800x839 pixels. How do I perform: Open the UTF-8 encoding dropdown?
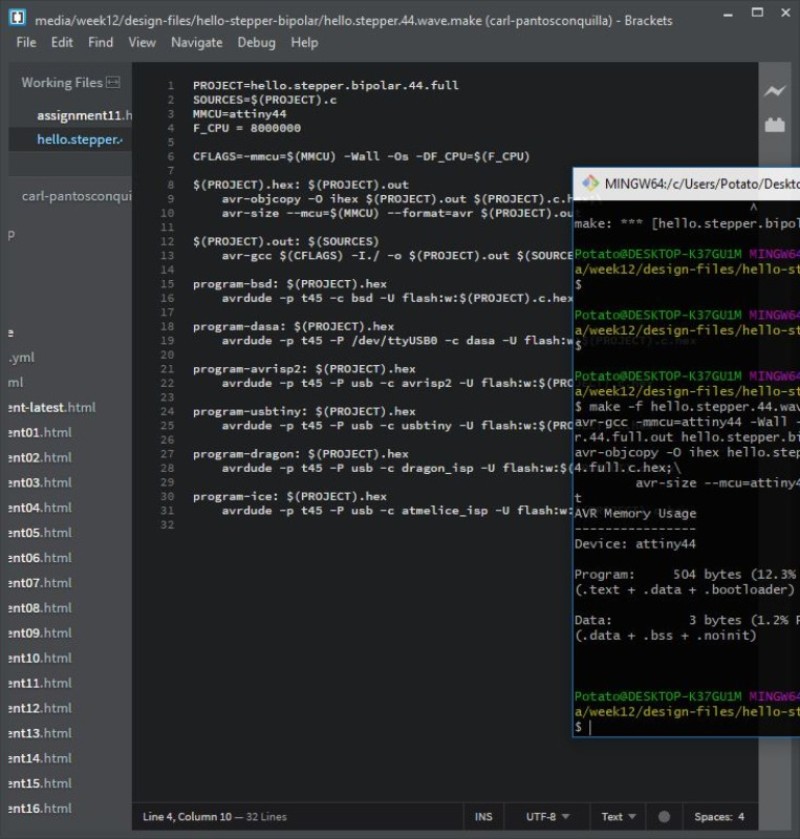click(547, 817)
